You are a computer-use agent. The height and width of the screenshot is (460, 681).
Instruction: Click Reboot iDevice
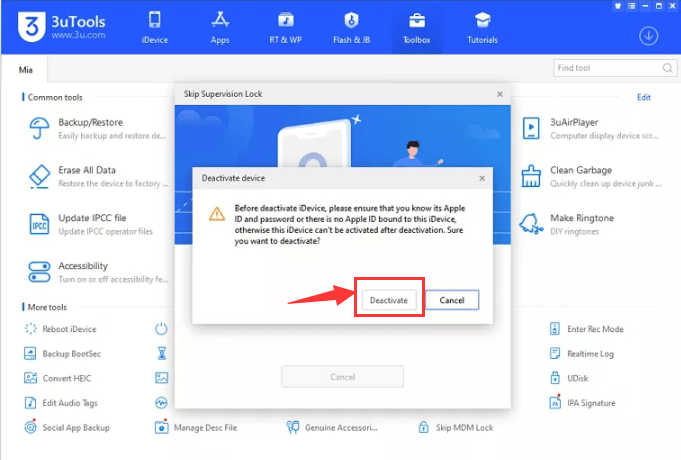tap(60, 329)
